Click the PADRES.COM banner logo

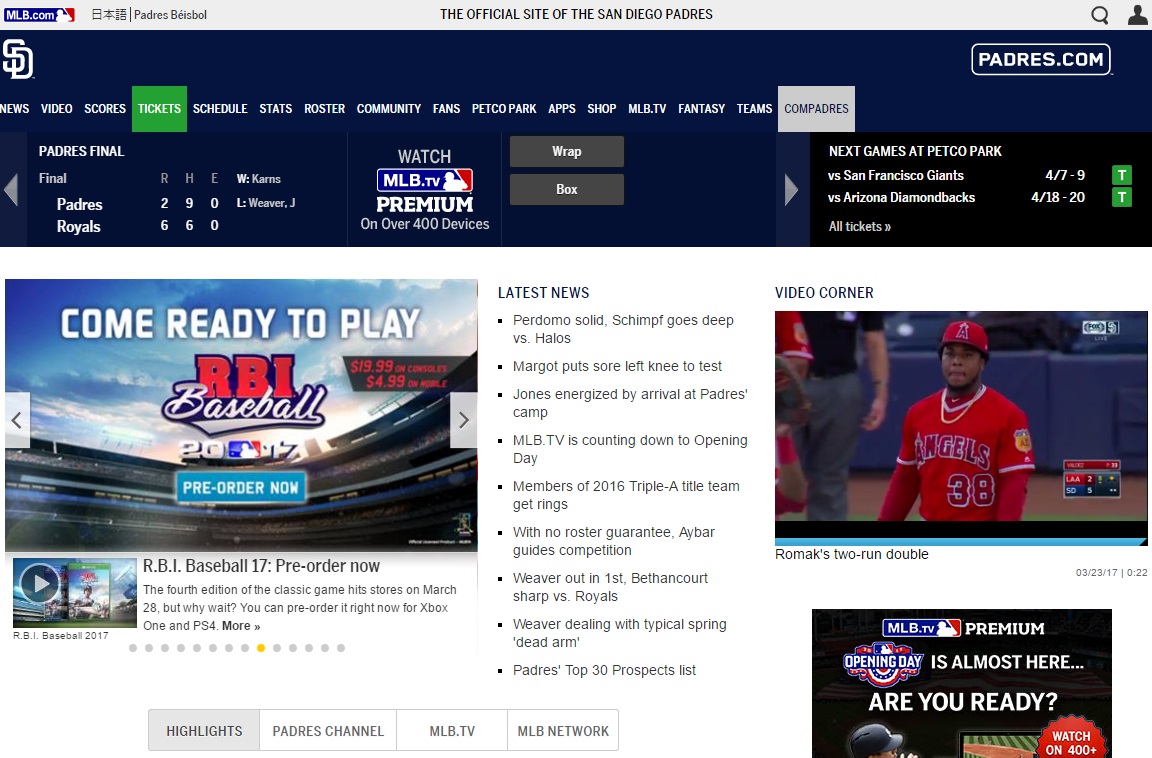point(1040,59)
